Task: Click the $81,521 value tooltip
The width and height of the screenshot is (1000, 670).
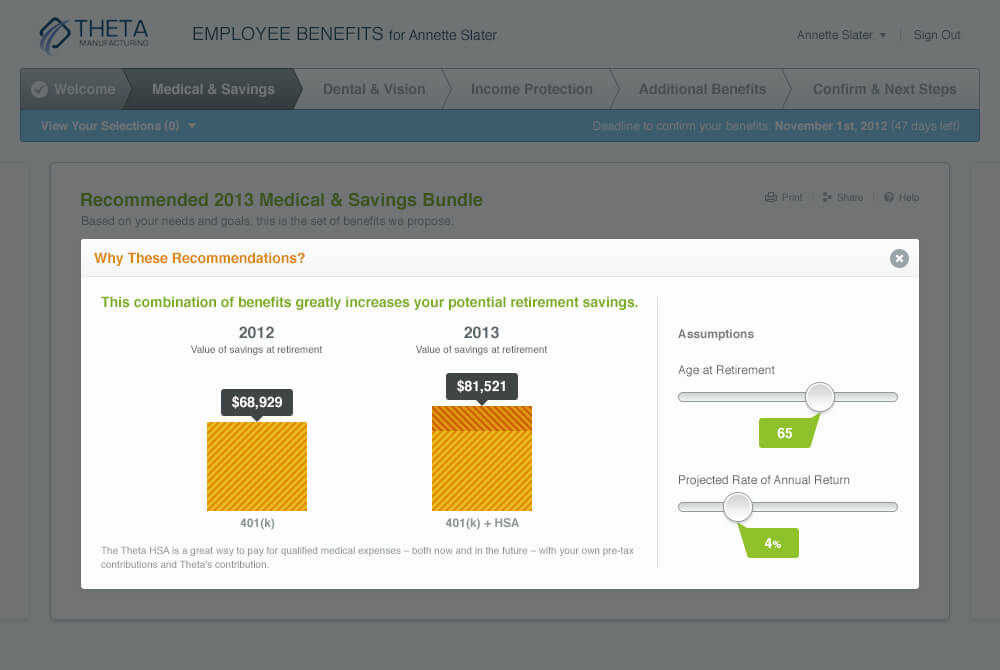Action: 482,386
